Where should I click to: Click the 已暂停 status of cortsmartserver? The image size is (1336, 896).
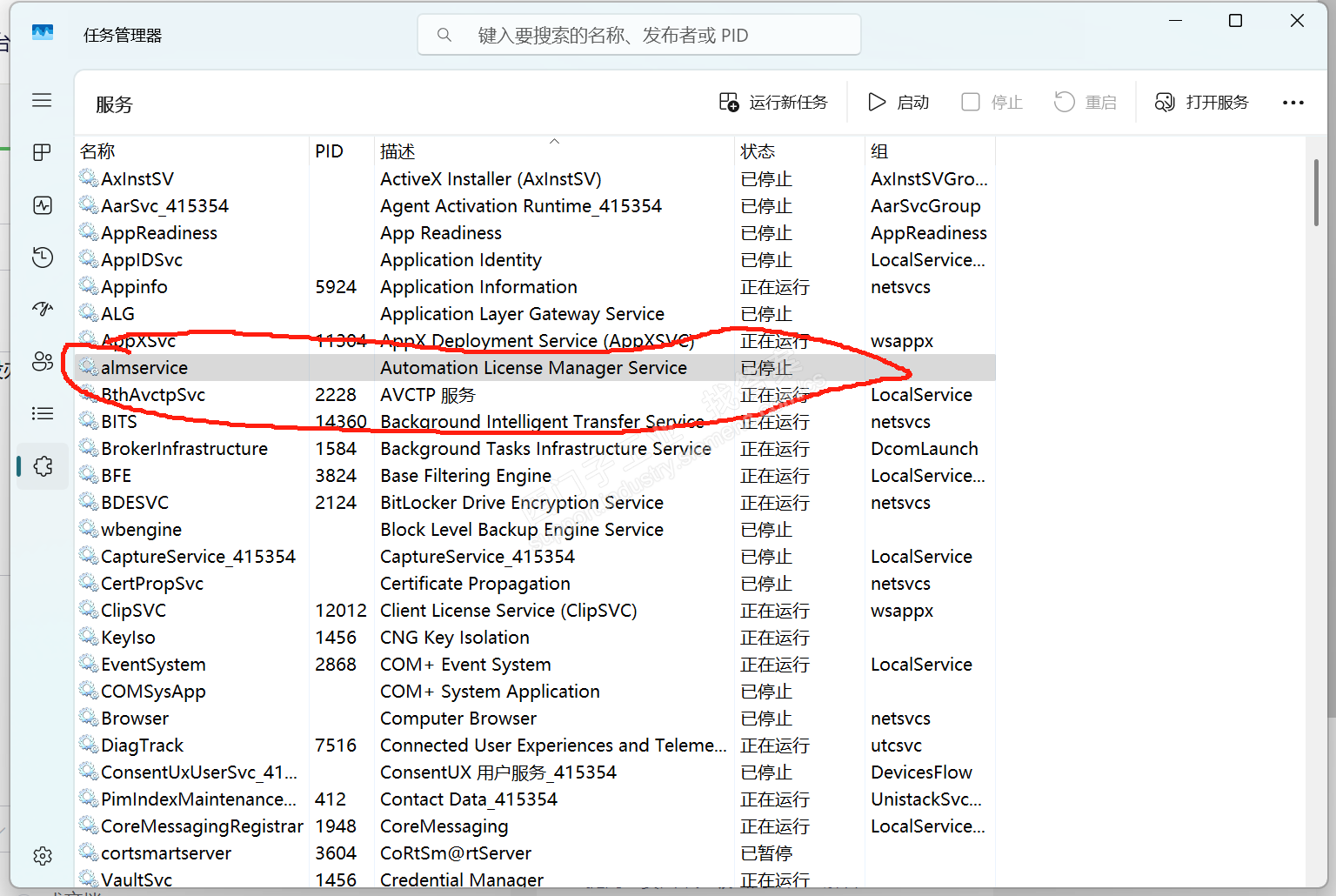coord(766,853)
